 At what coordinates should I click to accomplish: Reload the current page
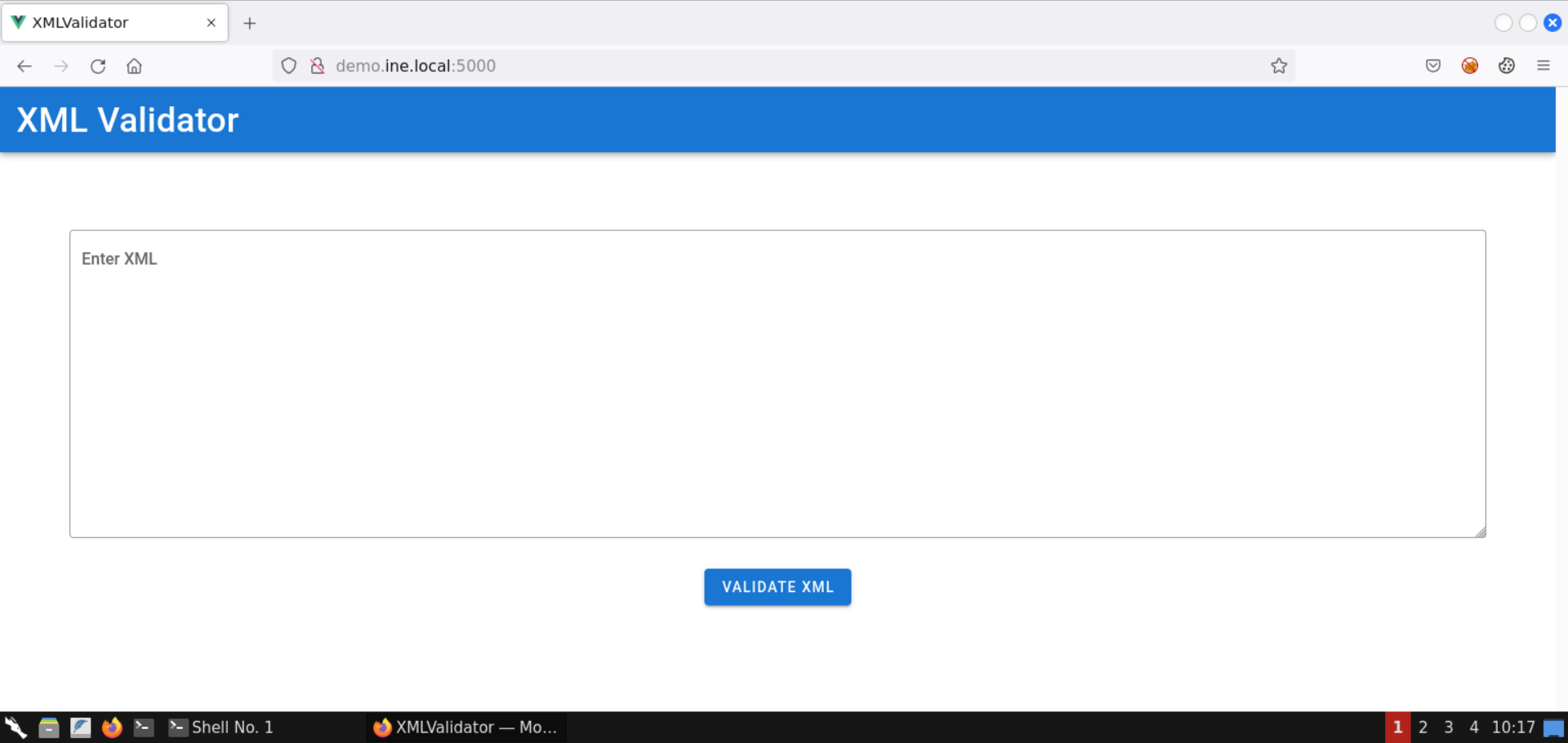click(x=98, y=66)
